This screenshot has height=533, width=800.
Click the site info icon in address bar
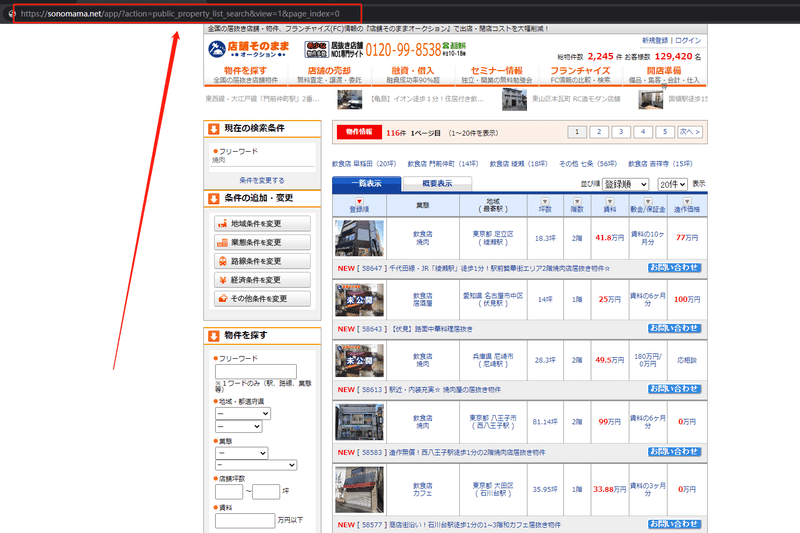pyautogui.click(x=12, y=14)
